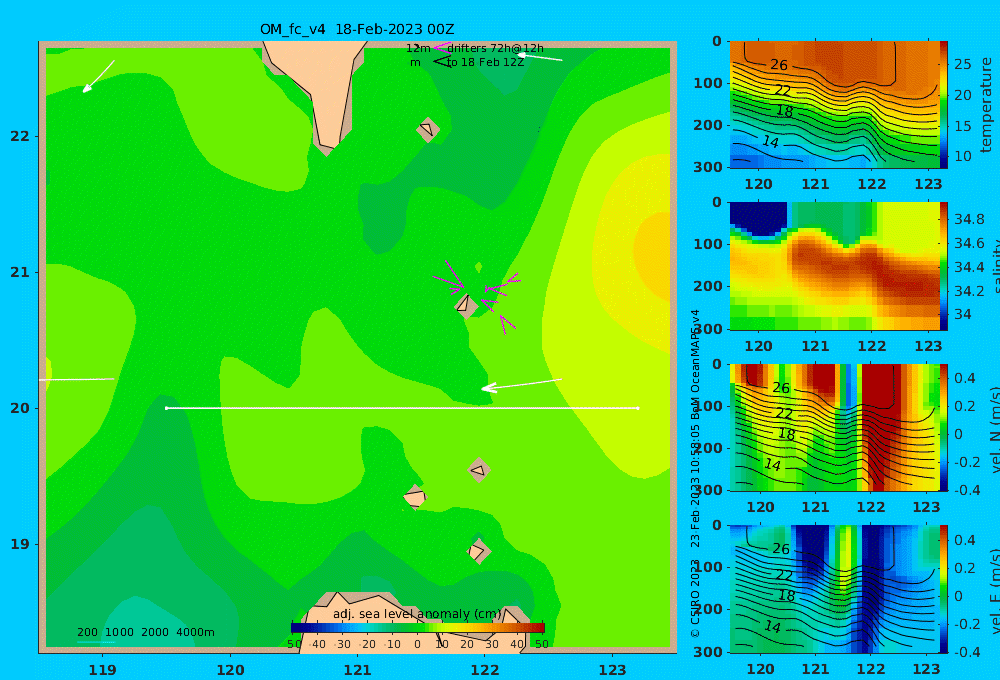Click the plot title 'OM_fc_v4 18-Feb-2023 00Z'
Viewport: 1000px width, 680px height.
pyautogui.click(x=357, y=29)
